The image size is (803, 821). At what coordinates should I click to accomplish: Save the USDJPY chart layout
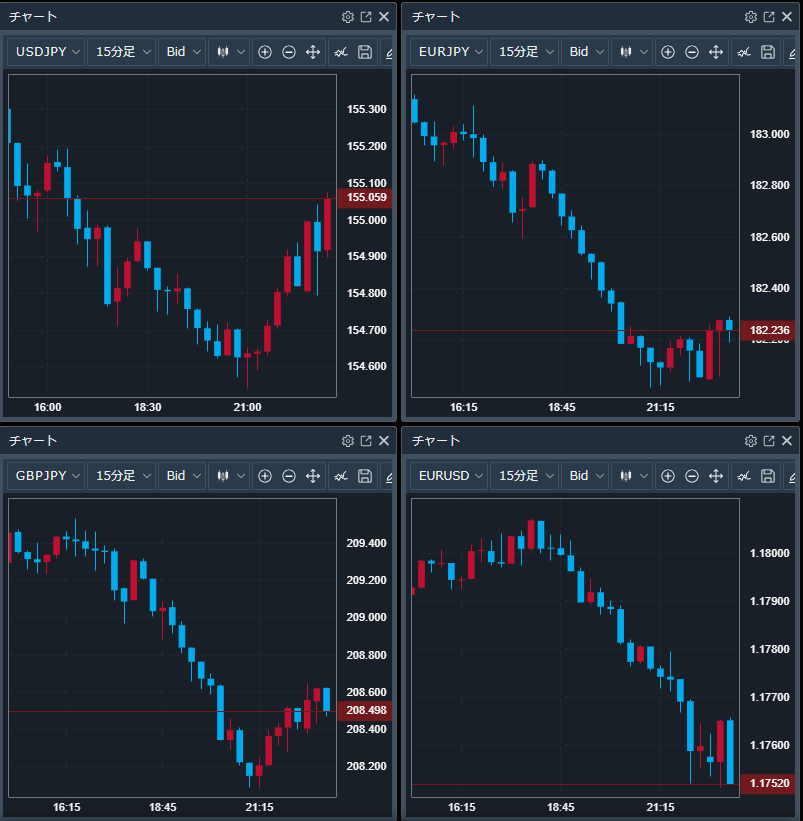pyautogui.click(x=365, y=52)
